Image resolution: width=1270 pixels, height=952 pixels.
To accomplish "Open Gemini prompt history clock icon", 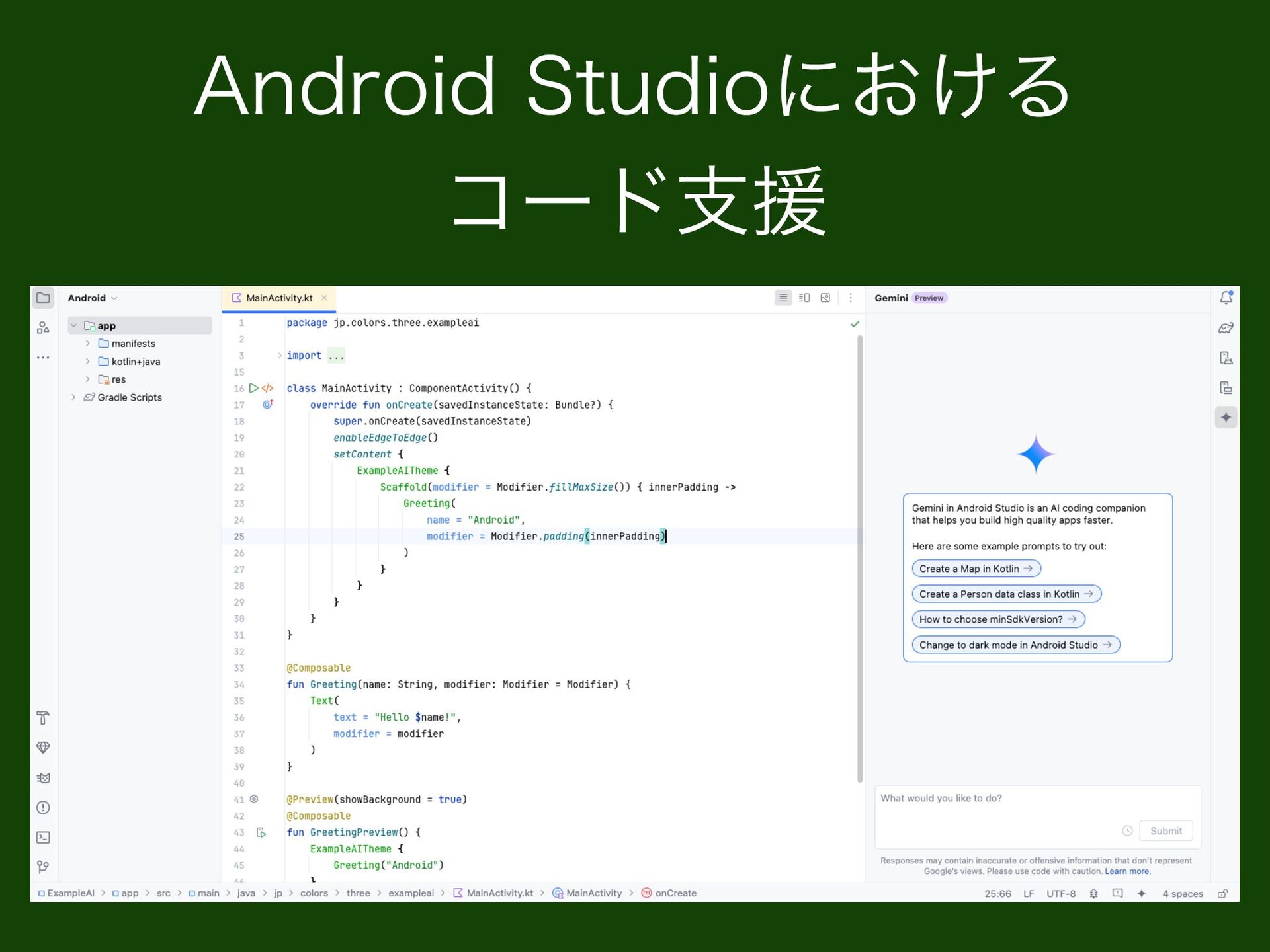I will 1127,831.
